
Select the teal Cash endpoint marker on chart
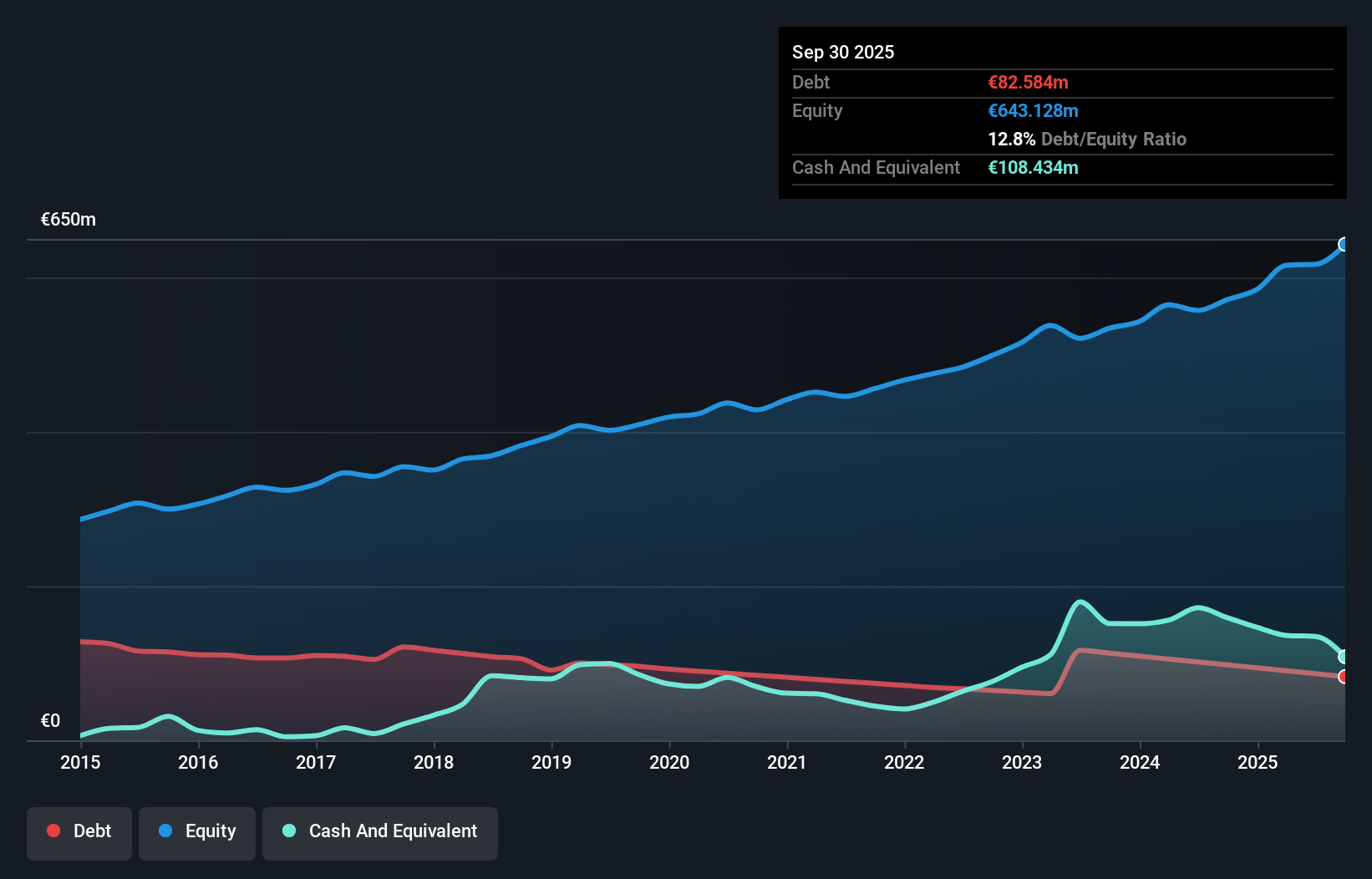pos(1344,656)
